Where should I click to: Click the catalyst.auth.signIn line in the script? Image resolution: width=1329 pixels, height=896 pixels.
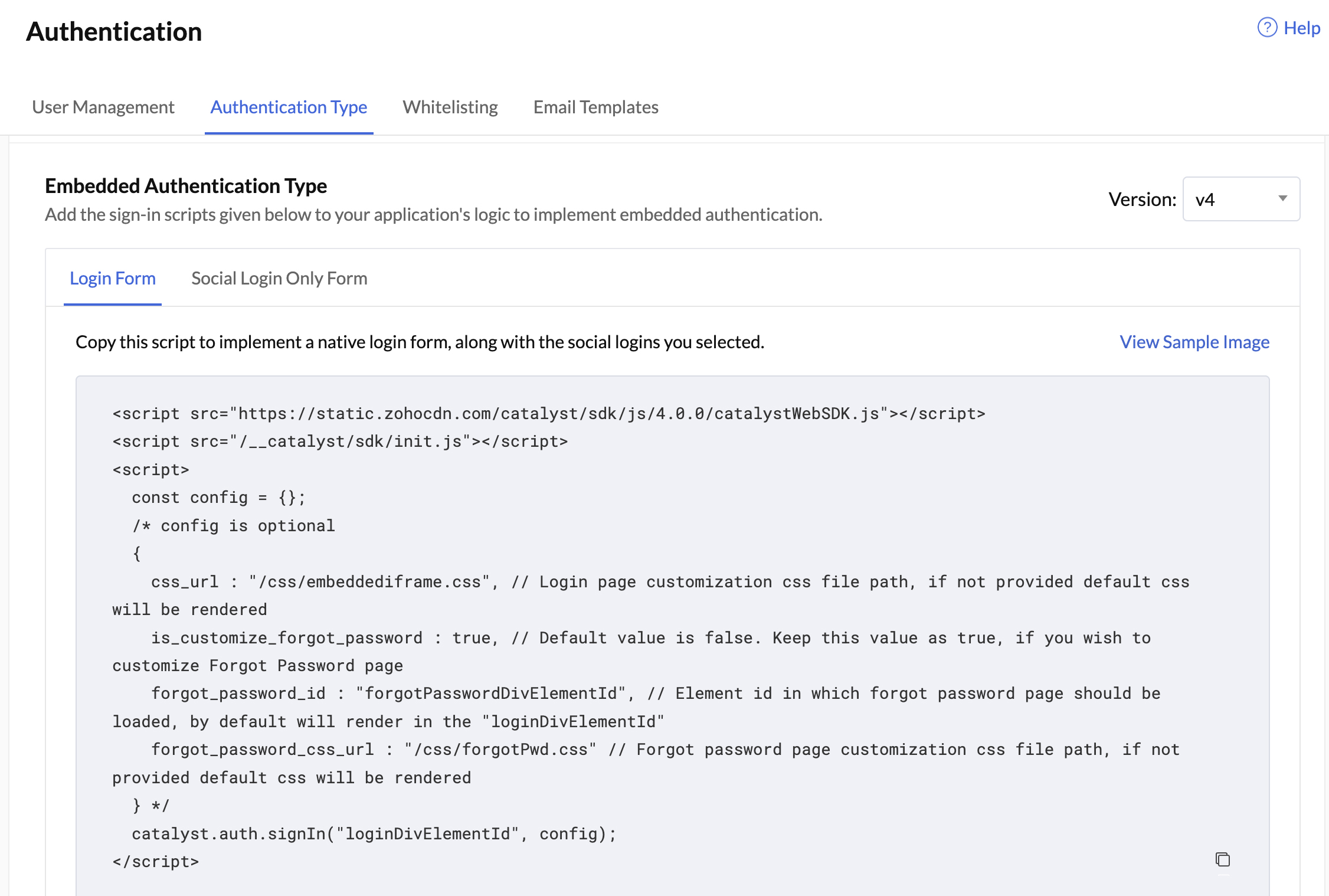[x=374, y=833]
